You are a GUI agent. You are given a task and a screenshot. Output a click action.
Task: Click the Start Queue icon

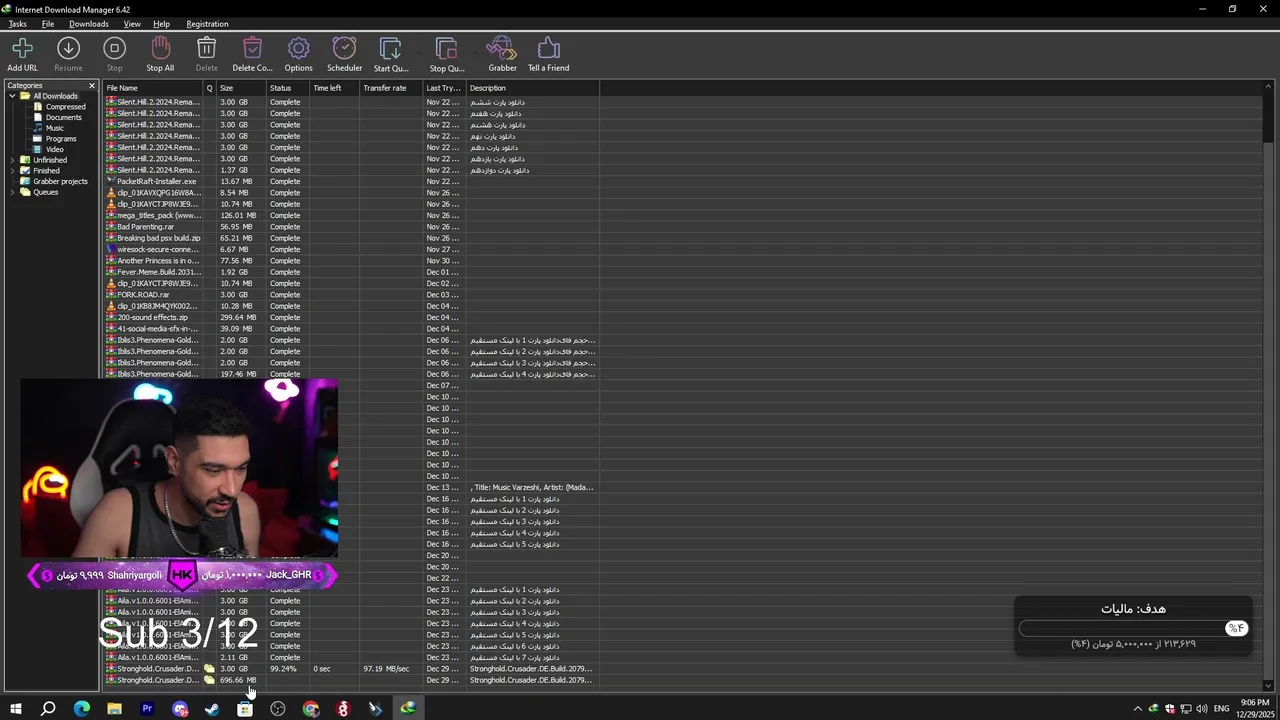coord(390,48)
